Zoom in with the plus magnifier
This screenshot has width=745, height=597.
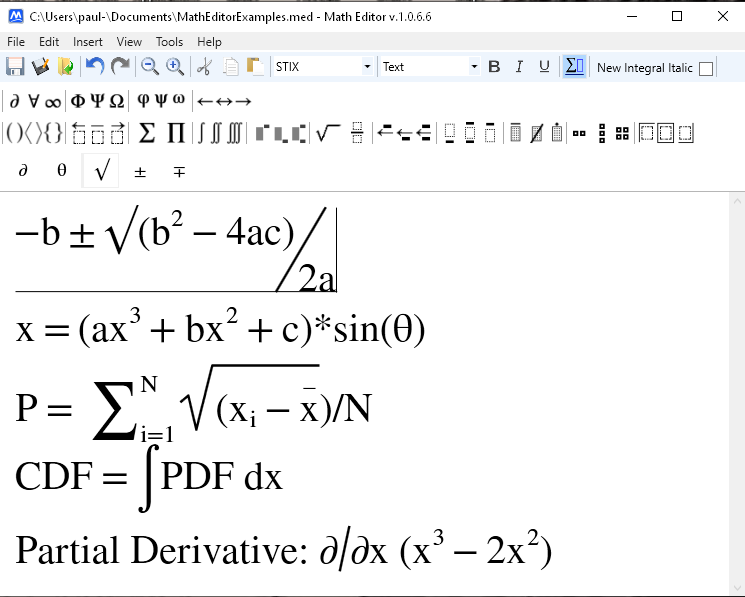pos(175,67)
